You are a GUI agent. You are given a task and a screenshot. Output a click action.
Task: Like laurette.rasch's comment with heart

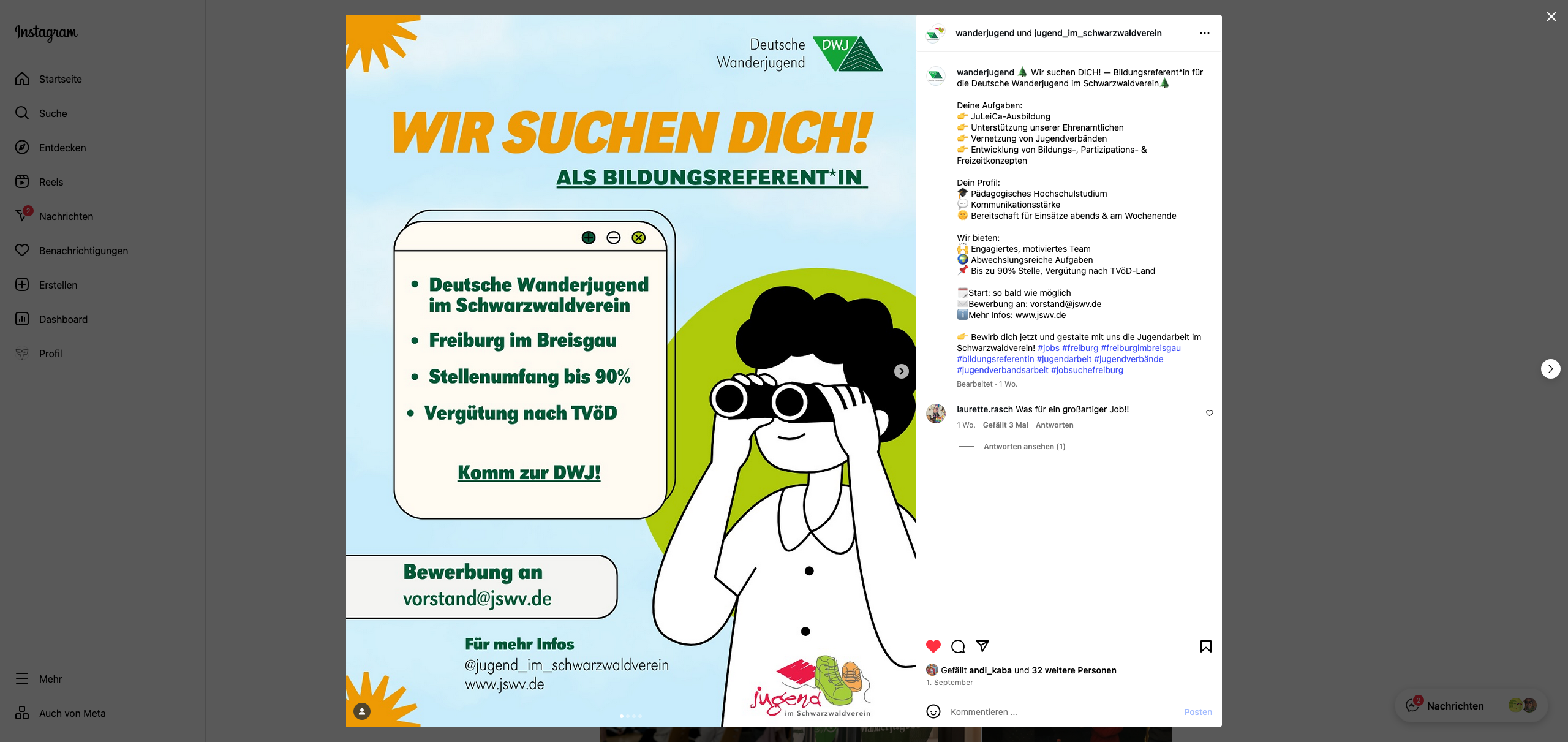(x=1209, y=413)
